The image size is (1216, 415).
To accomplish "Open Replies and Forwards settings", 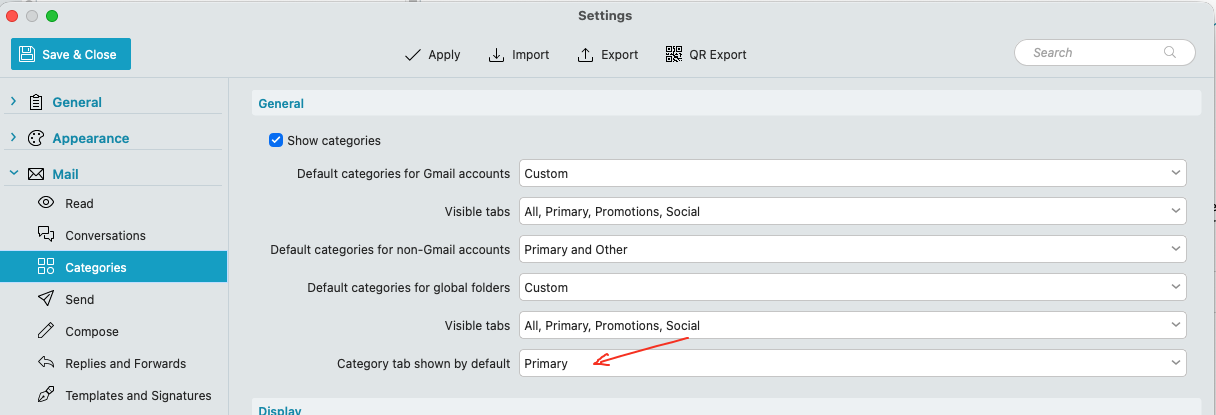I will tap(125, 364).
